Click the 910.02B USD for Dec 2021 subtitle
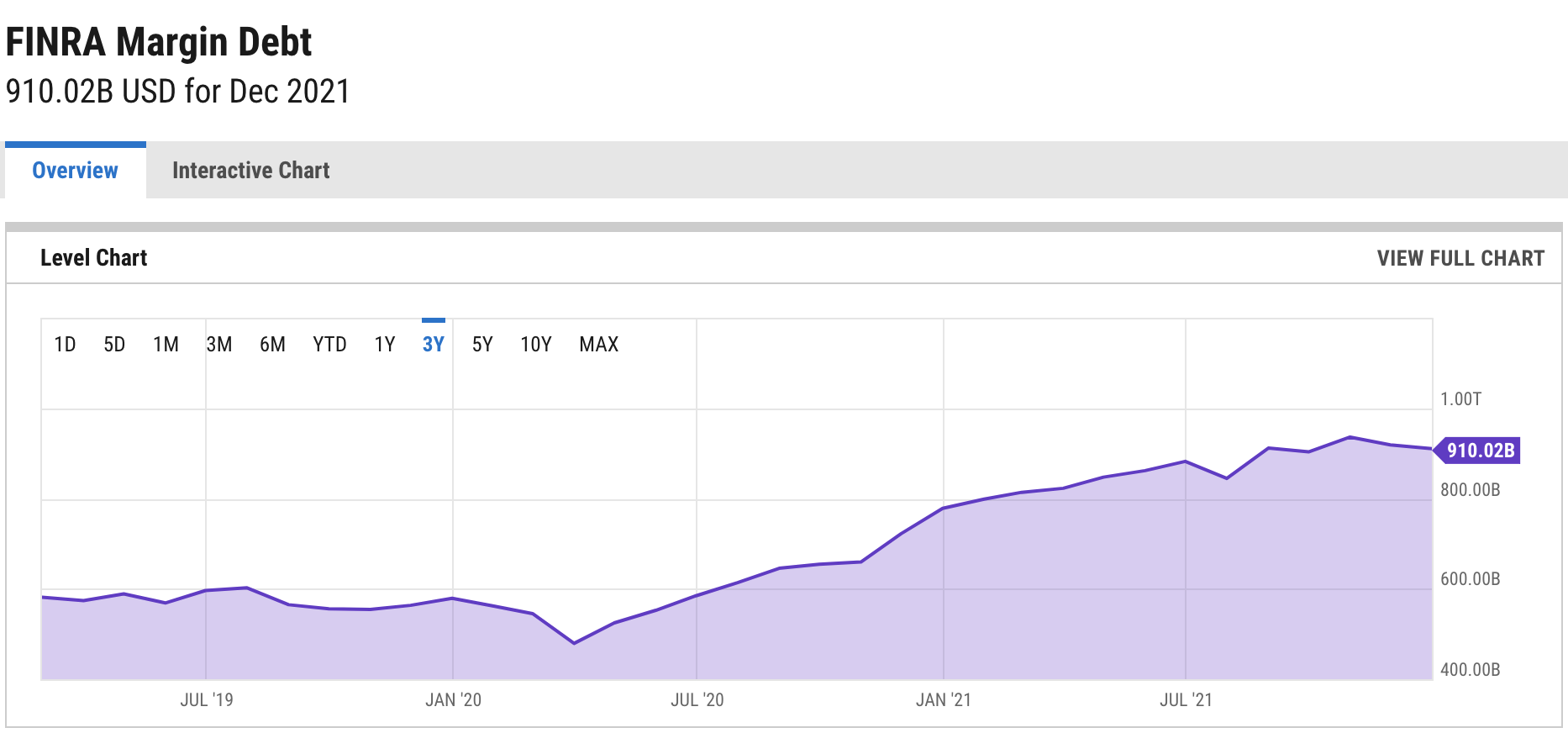This screenshot has height=733, width=1568. pos(178,91)
